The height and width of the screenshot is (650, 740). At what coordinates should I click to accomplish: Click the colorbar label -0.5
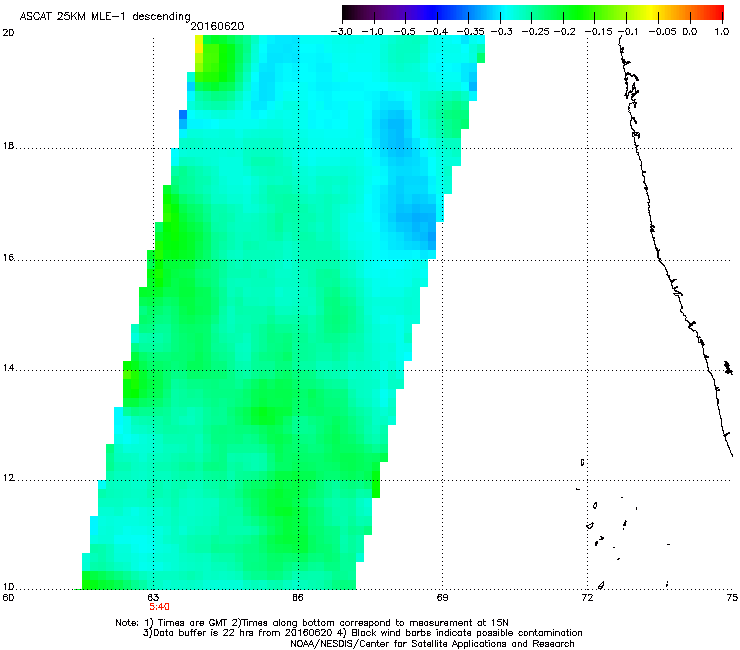(404, 32)
